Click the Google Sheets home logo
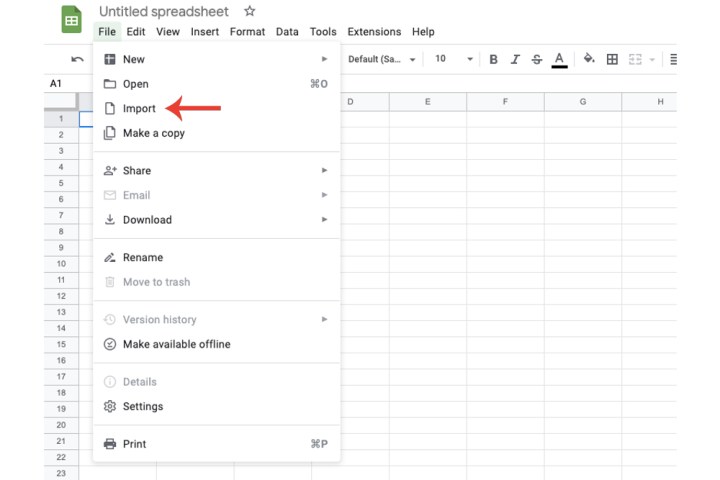Viewport: 720px width, 480px height. pyautogui.click(x=72, y=20)
